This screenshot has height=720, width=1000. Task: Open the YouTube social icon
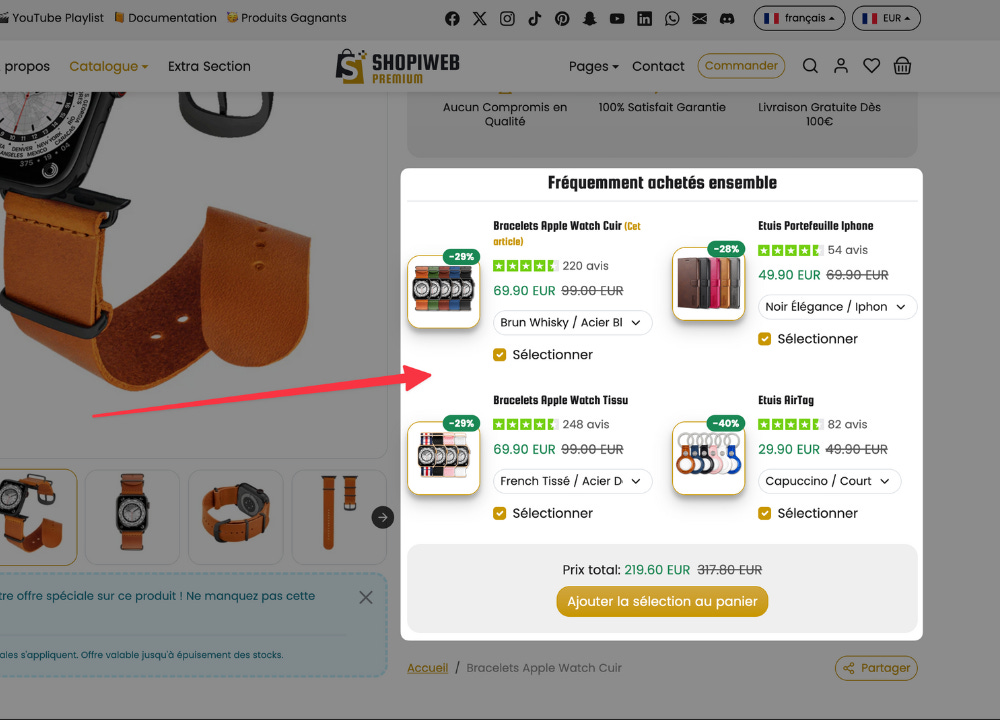(617, 18)
